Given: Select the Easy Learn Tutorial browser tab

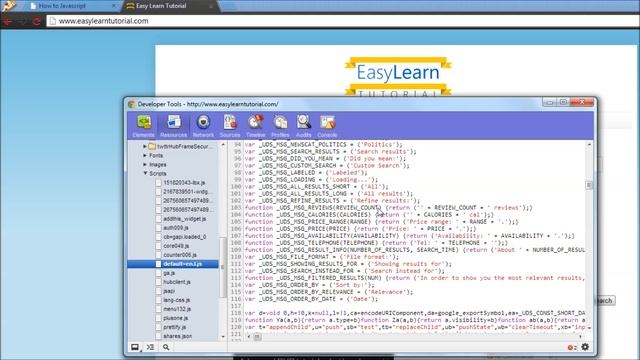Looking at the screenshot, I should [161, 6].
